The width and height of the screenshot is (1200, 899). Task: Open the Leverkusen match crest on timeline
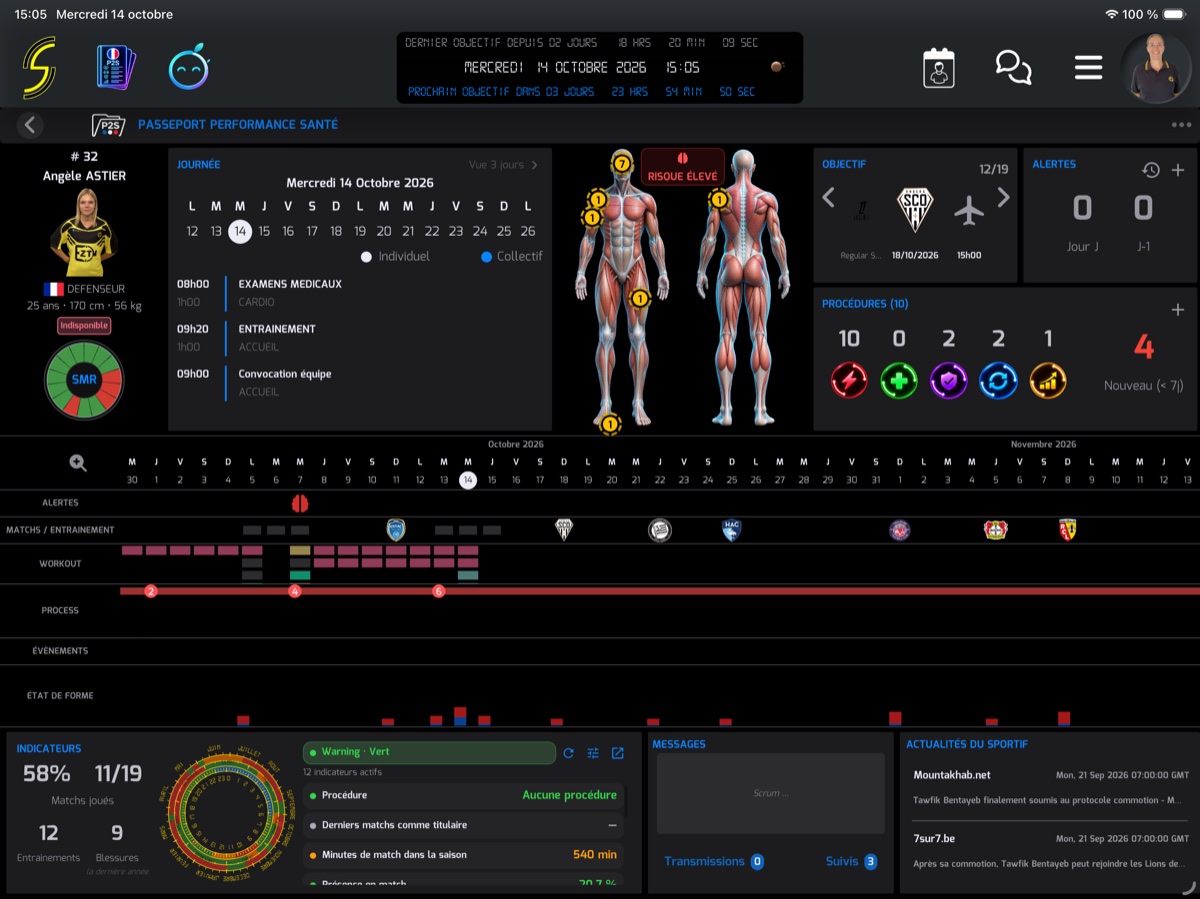click(x=995, y=530)
